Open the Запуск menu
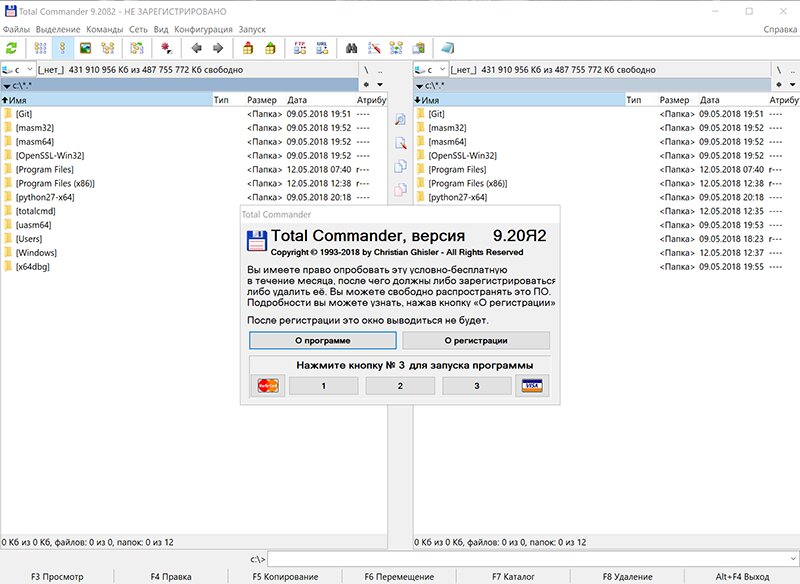The height and width of the screenshot is (584, 800). (x=252, y=30)
